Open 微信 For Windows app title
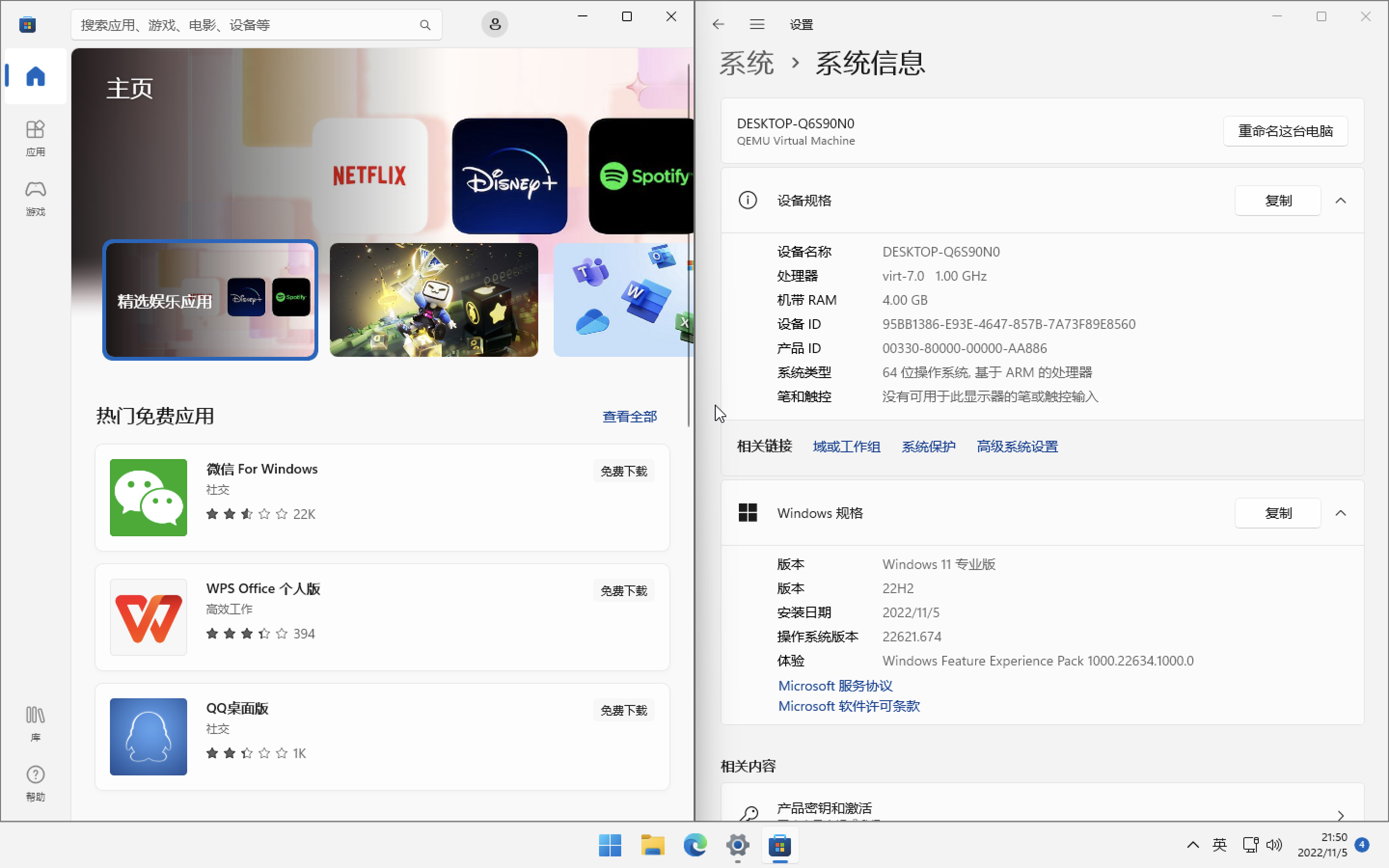 (262, 469)
